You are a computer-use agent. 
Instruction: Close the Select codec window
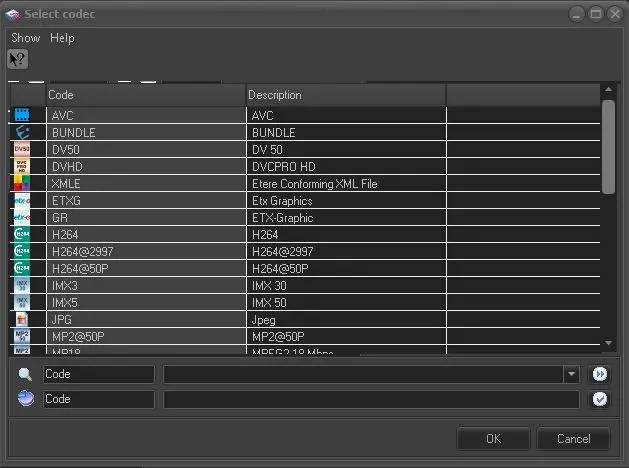tap(615, 14)
